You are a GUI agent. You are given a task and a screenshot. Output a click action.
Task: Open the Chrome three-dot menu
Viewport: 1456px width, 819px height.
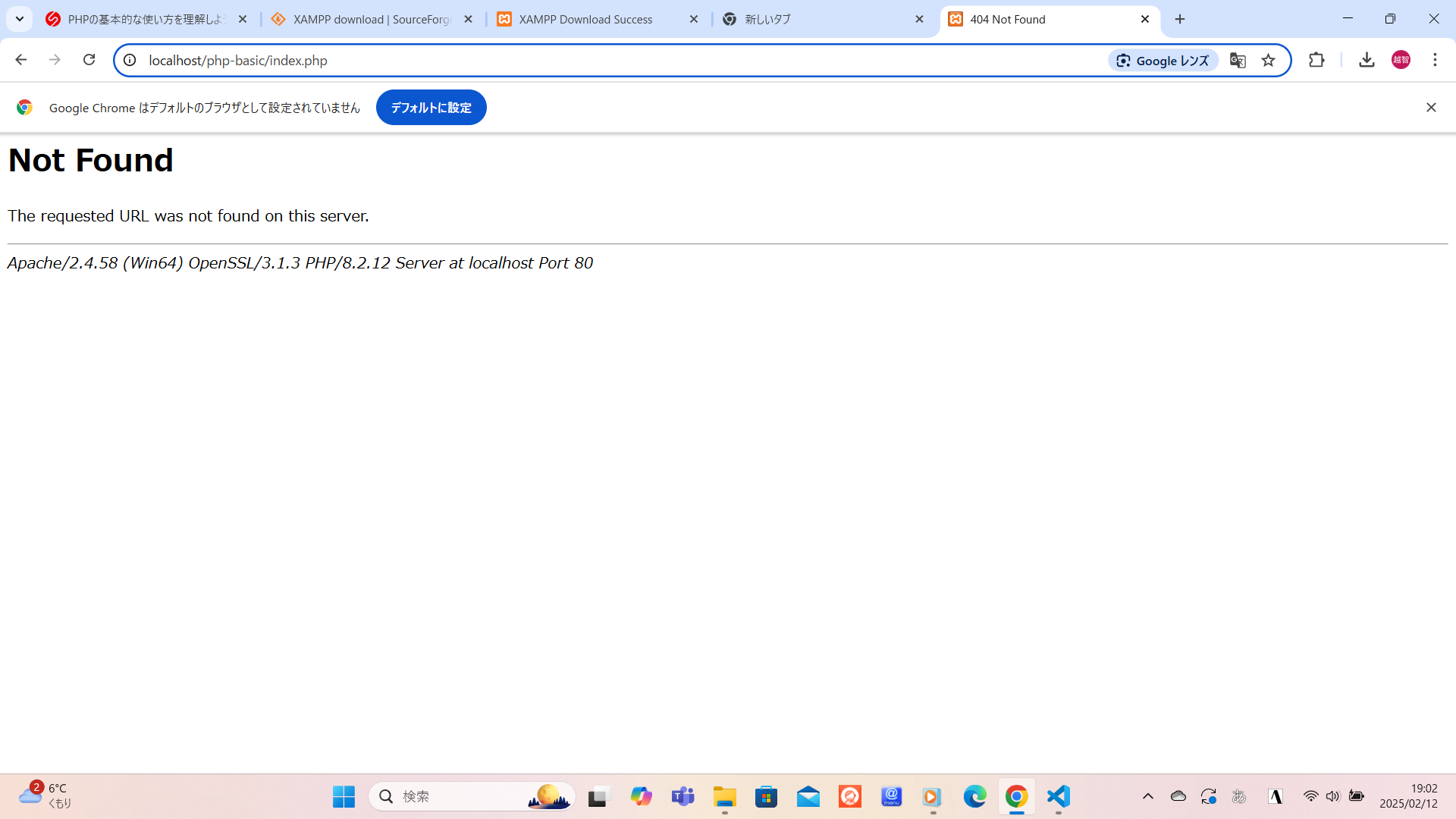tap(1435, 60)
